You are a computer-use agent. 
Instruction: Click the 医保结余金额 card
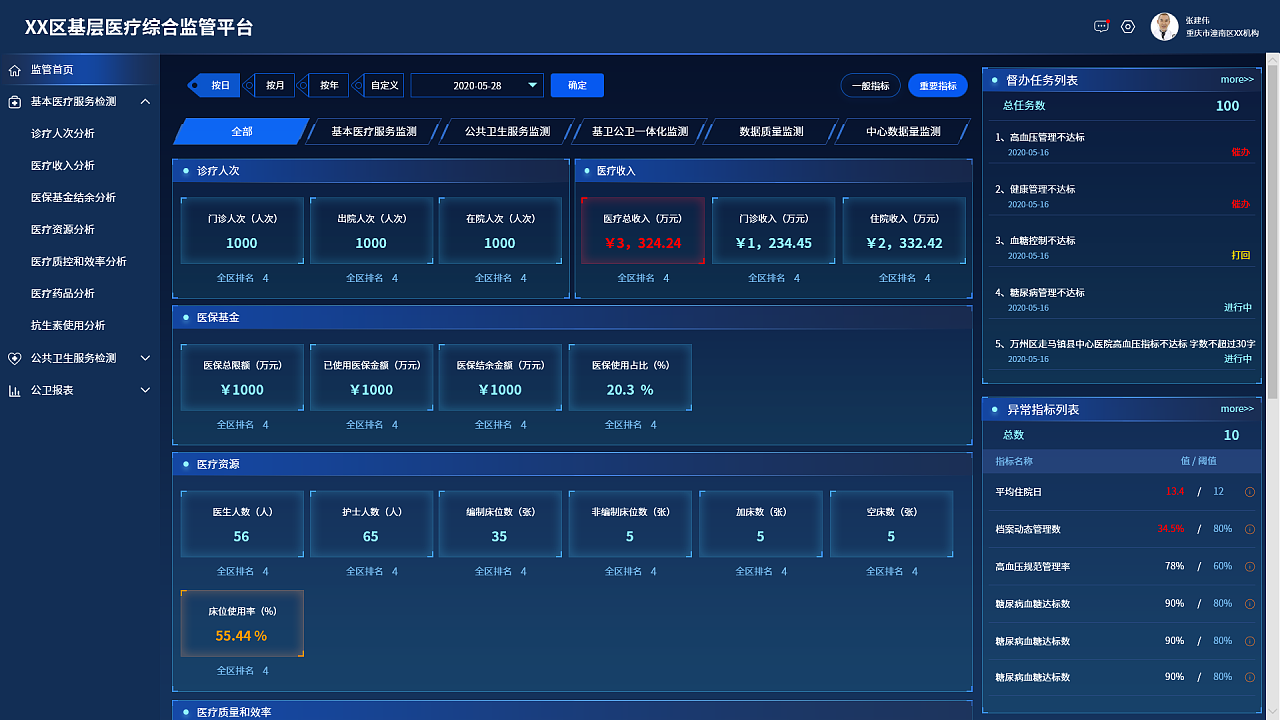pyautogui.click(x=500, y=378)
